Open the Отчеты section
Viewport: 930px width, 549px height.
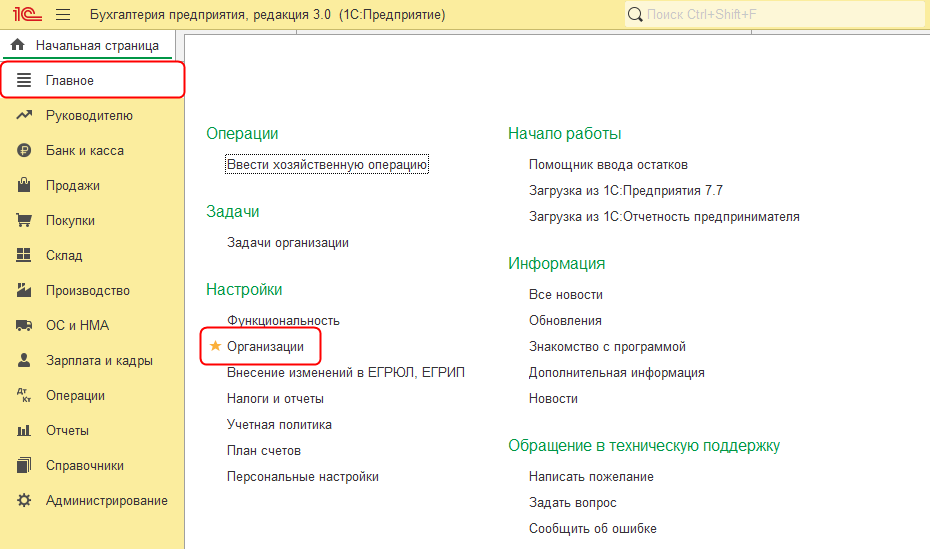93,430
